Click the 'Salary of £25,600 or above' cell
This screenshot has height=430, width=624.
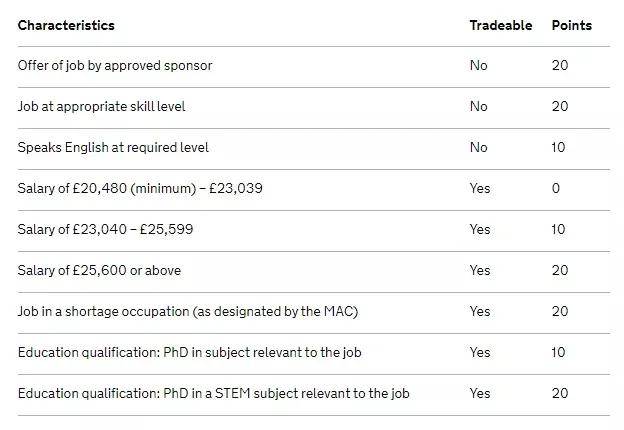[x=99, y=270]
